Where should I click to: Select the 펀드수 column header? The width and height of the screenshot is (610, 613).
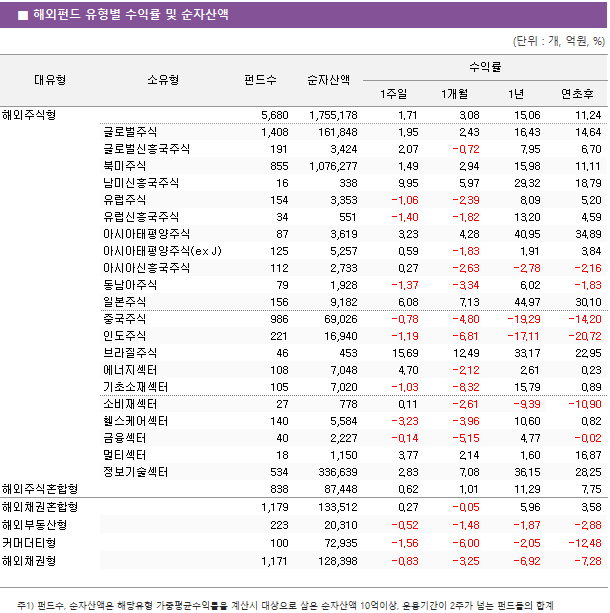click(x=260, y=80)
